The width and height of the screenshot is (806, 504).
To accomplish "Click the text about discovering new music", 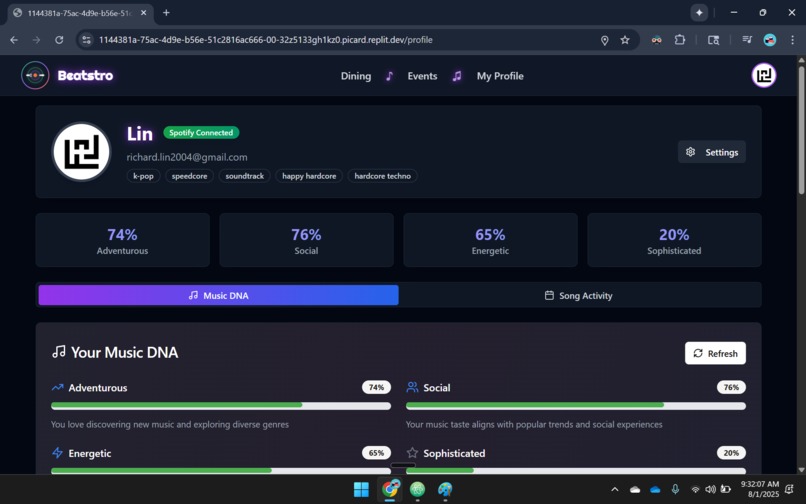I will point(170,425).
